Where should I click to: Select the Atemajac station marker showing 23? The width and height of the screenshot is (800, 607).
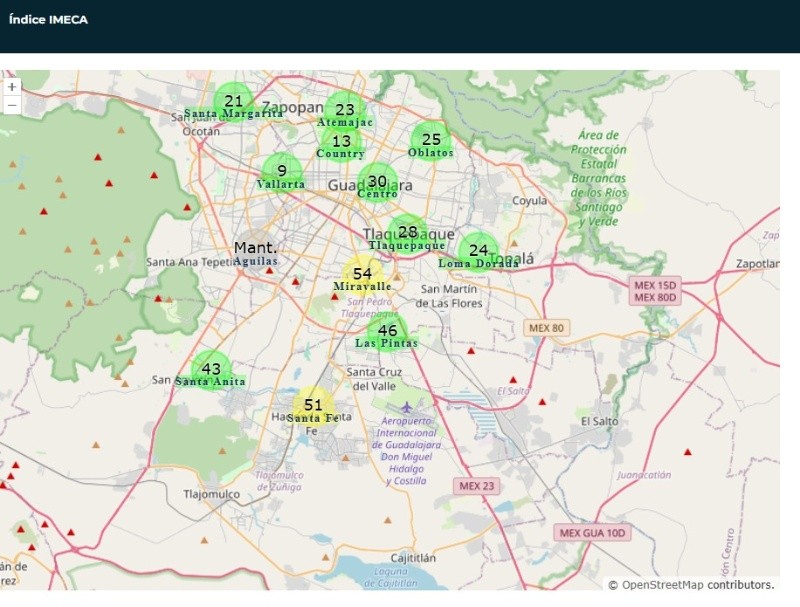[345, 111]
